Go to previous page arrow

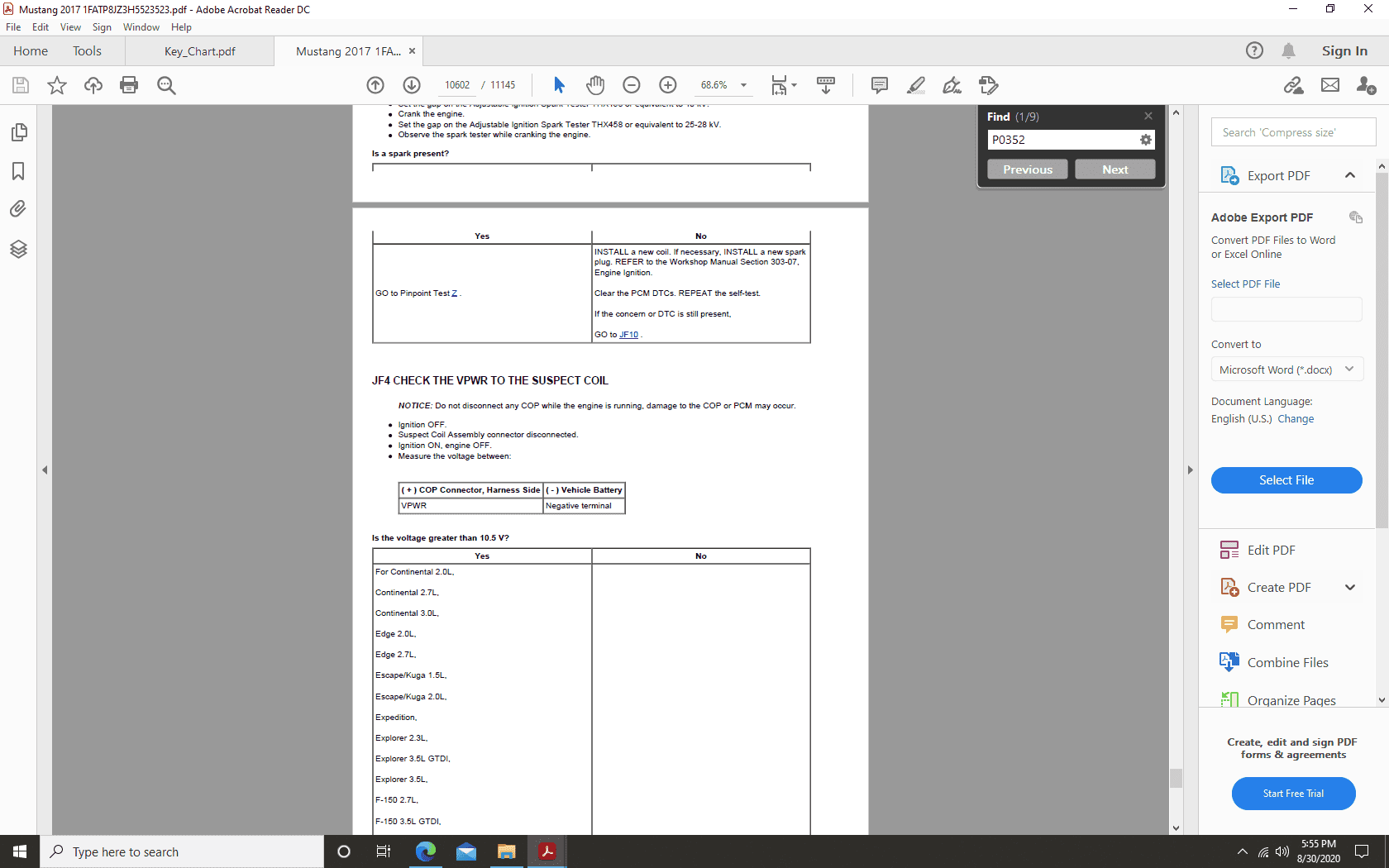coord(375,85)
